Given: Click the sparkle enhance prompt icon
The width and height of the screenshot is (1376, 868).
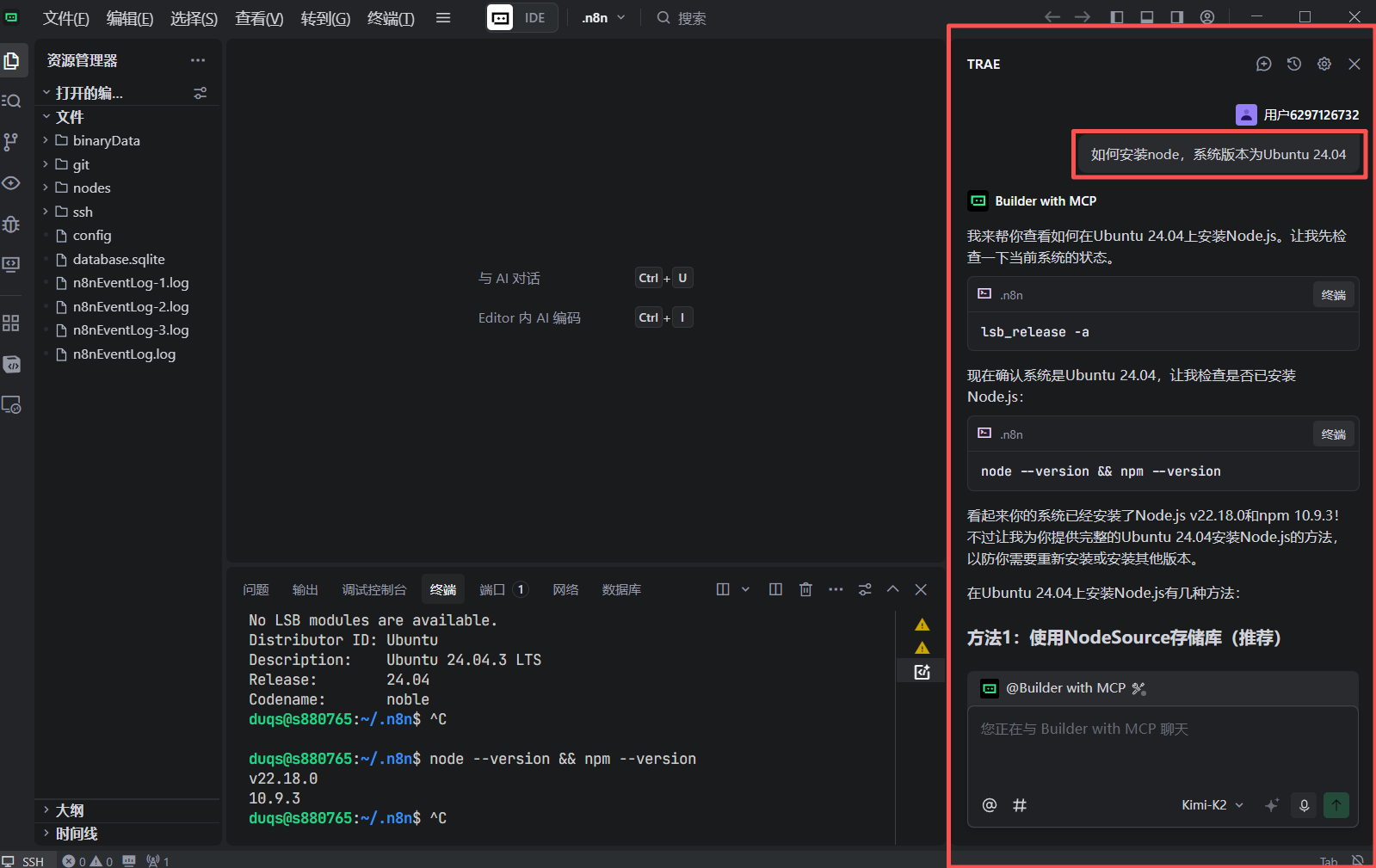Looking at the screenshot, I should click(1272, 805).
